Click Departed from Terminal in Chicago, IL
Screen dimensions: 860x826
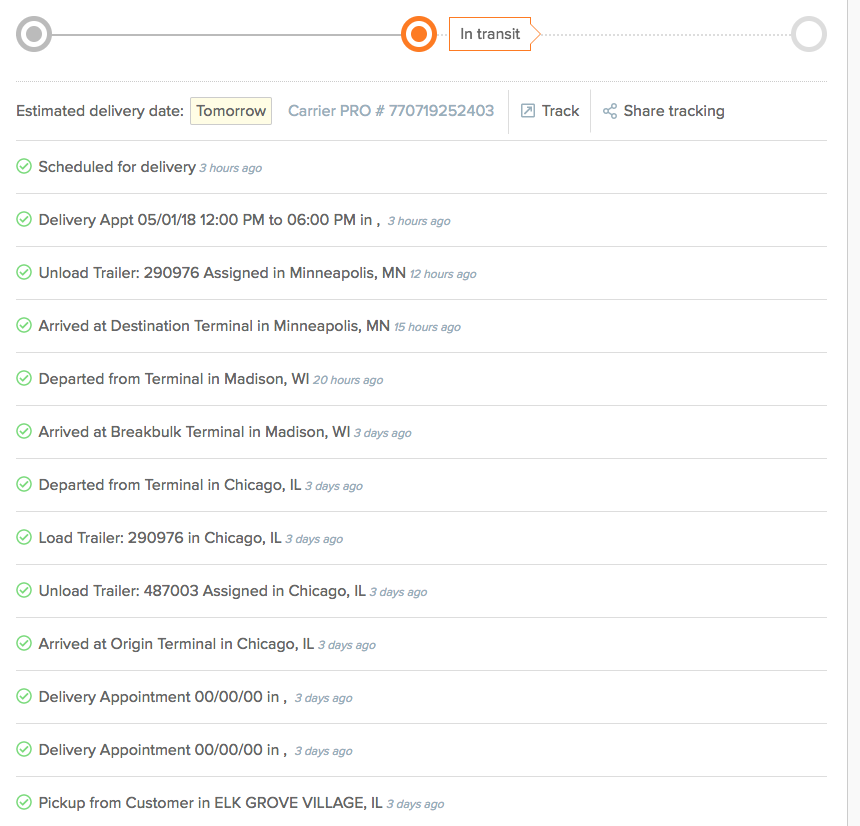170,485
